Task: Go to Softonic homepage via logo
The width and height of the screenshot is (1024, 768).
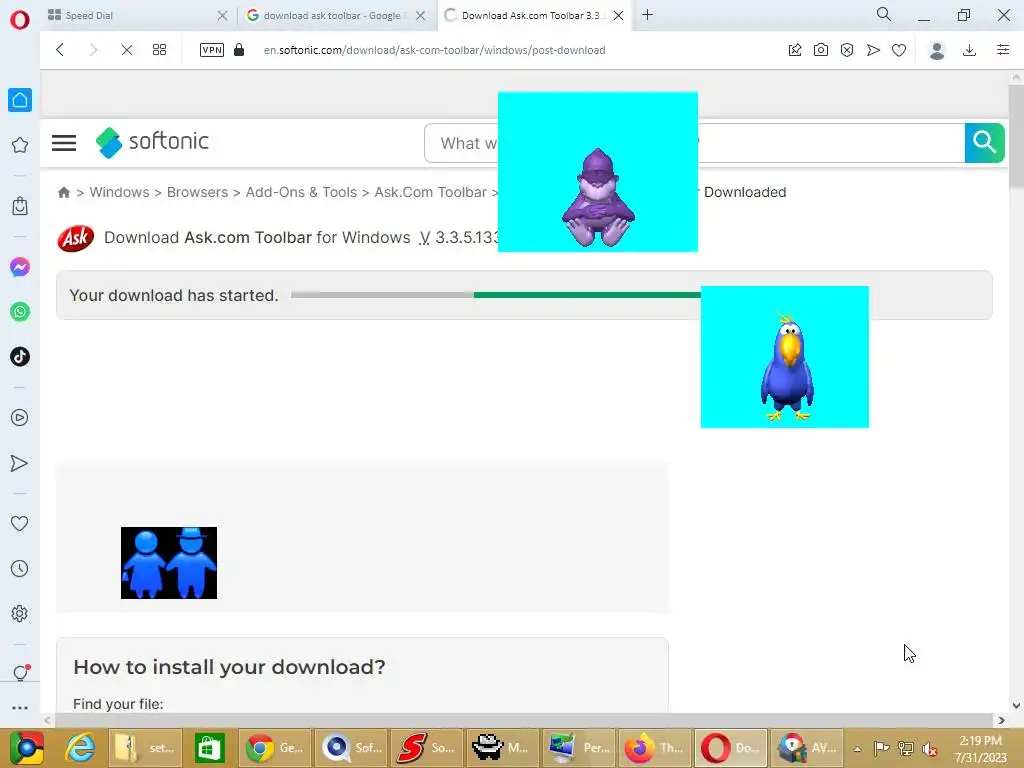Action: coord(152,142)
